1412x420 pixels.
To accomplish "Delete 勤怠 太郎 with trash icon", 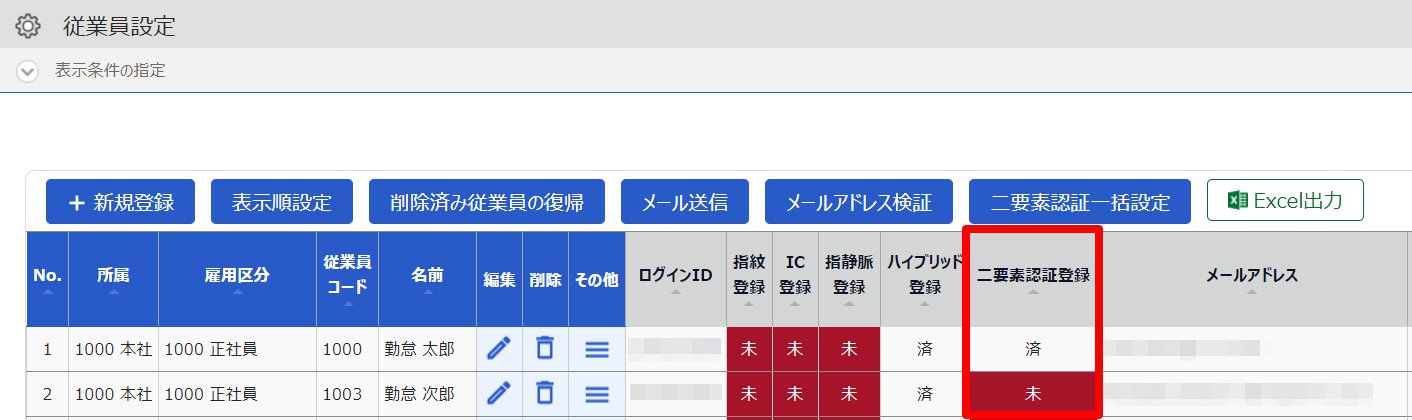I will [544, 348].
